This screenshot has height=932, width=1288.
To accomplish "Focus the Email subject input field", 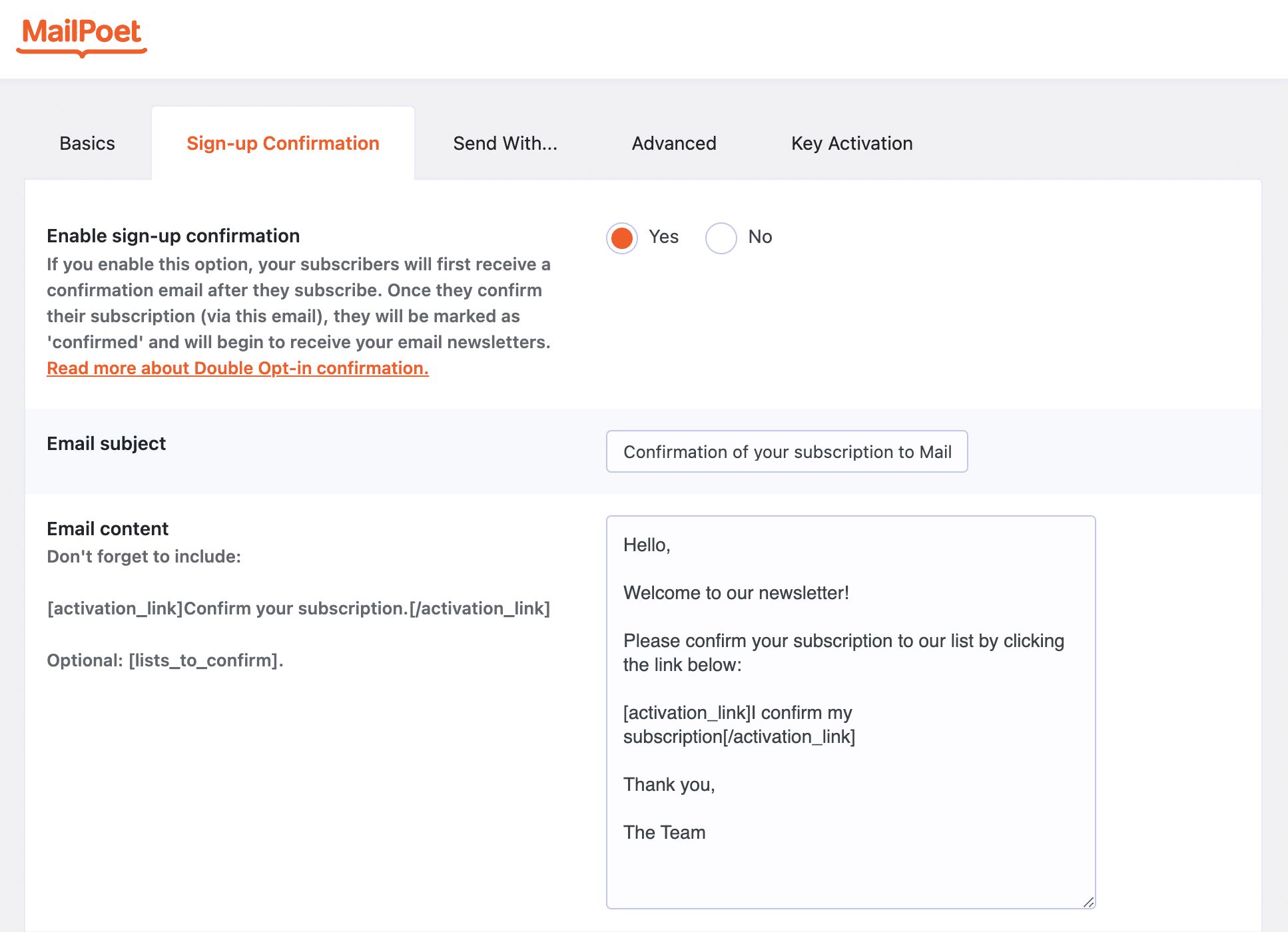I will (x=787, y=452).
